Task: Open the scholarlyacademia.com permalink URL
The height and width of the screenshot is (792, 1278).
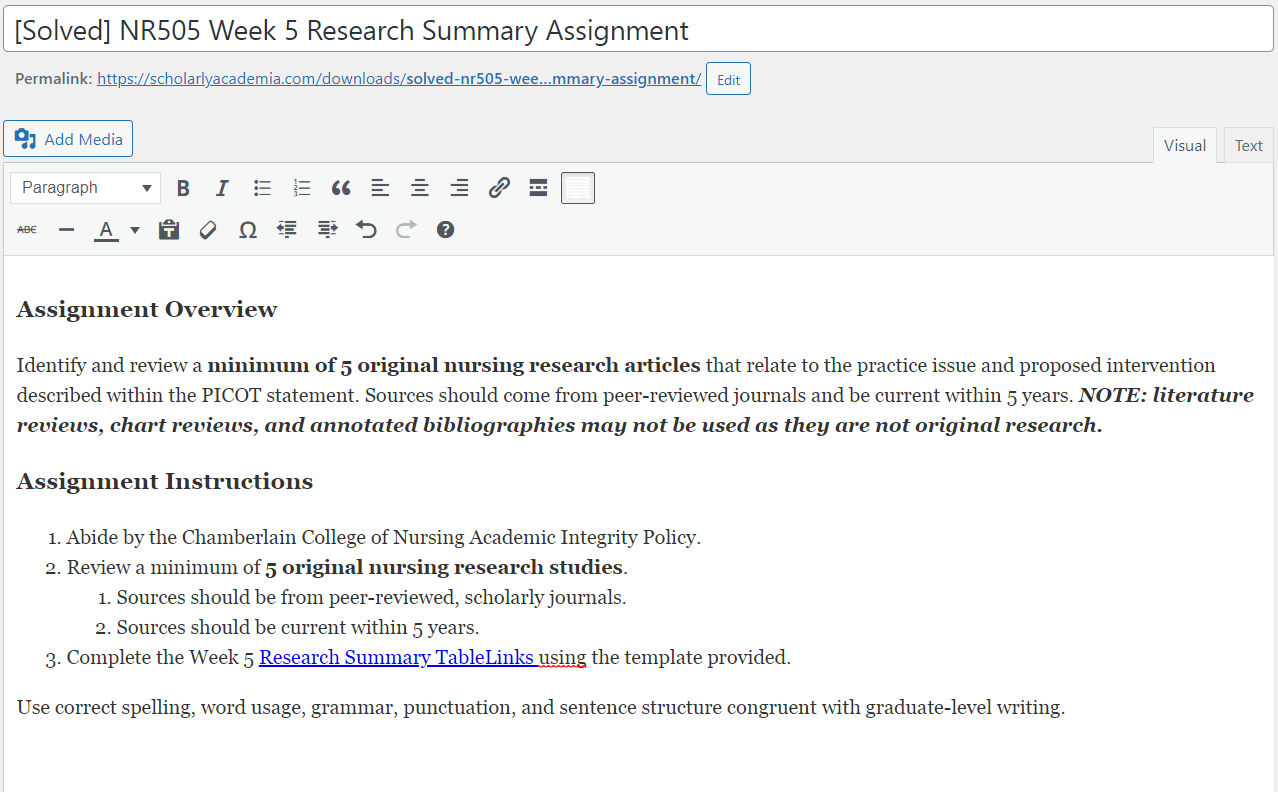Action: 399,79
